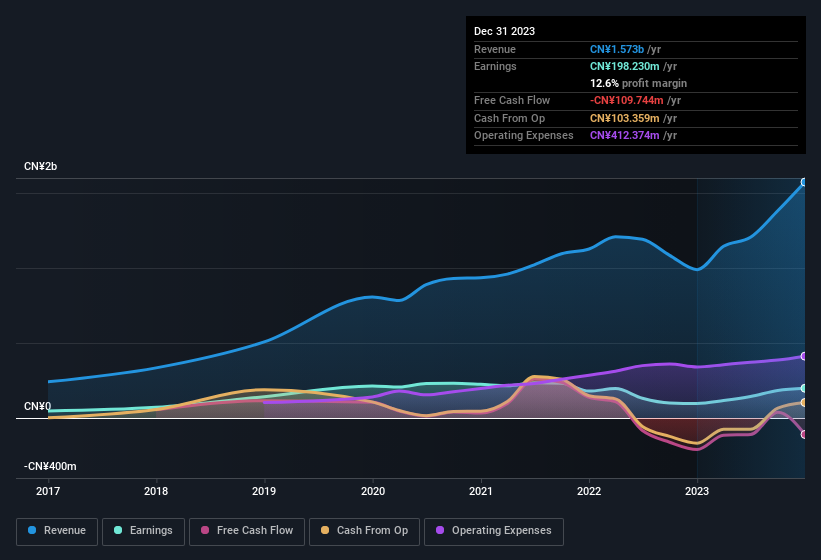Click the 2017 x-axis label
Viewport: 821px width, 560px height.
tap(48, 491)
